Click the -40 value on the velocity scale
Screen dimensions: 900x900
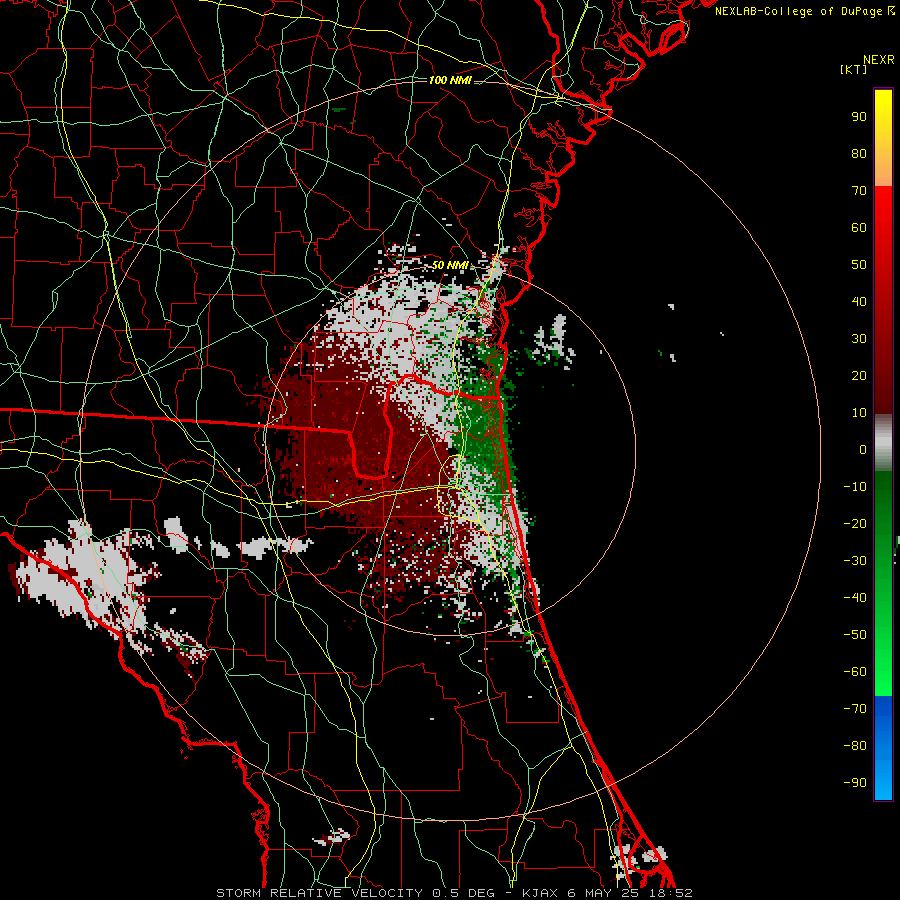click(x=855, y=598)
